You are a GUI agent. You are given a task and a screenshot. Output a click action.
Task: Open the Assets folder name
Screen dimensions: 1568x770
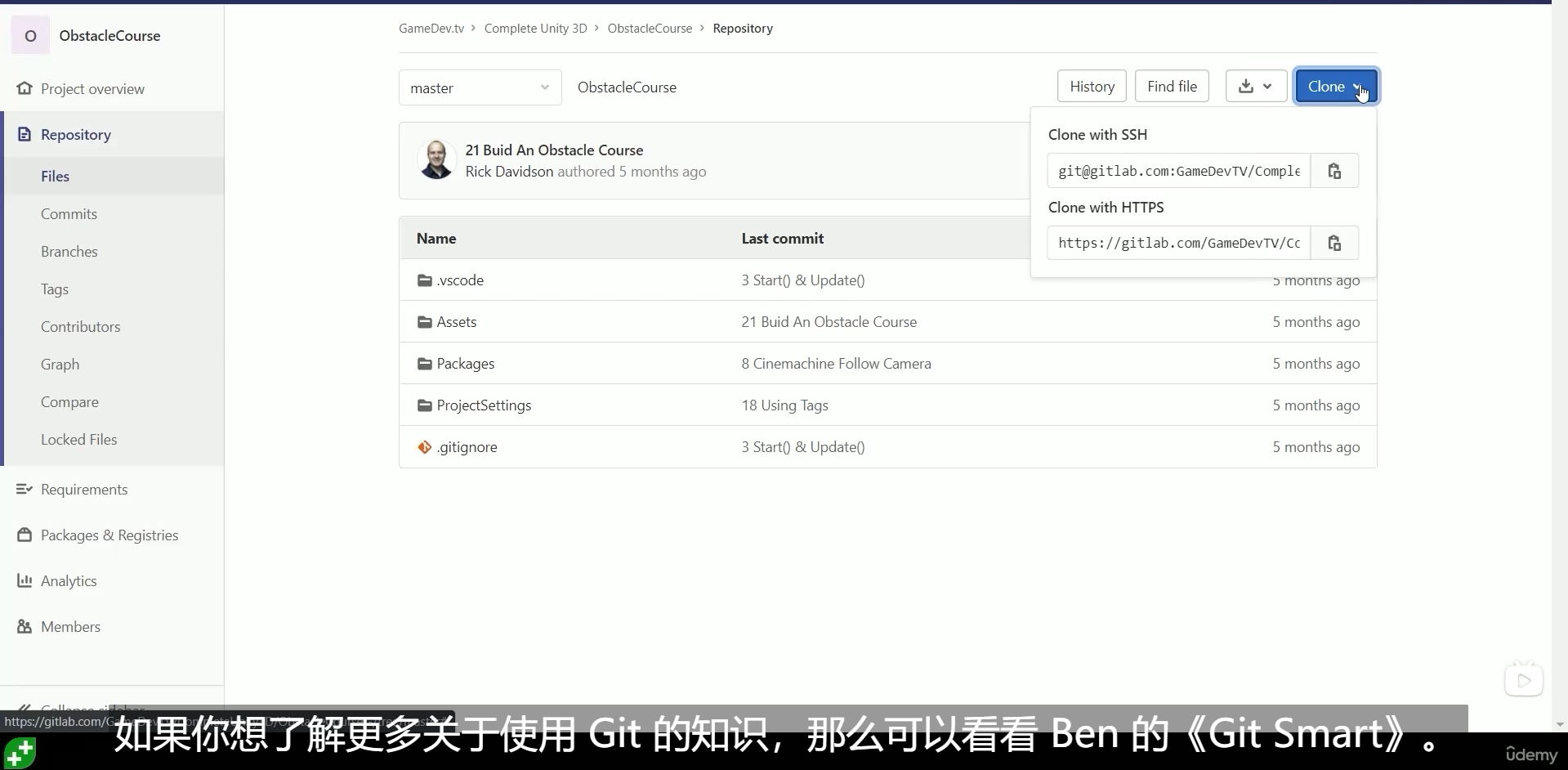tap(456, 322)
